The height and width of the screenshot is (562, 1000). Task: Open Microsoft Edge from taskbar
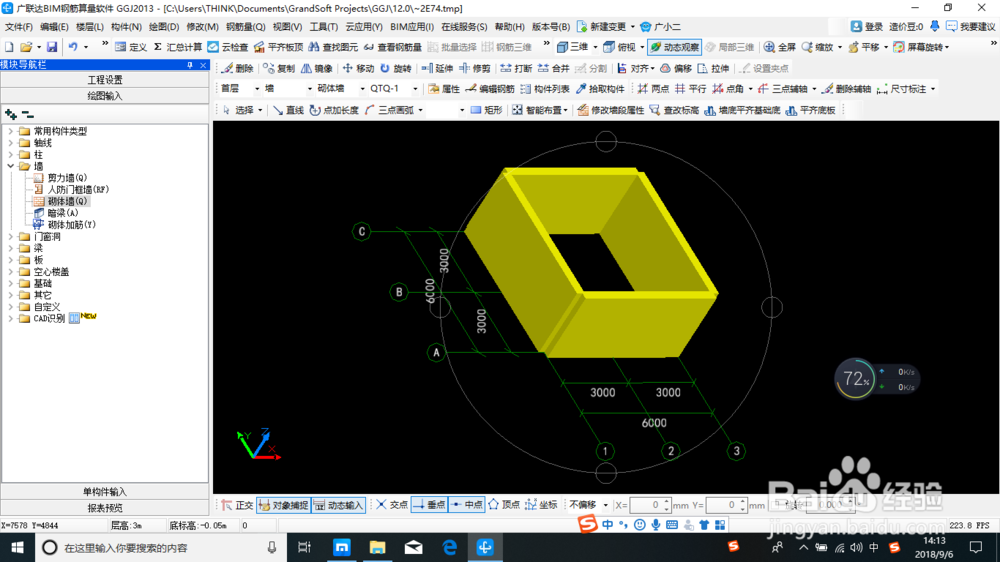(x=449, y=547)
